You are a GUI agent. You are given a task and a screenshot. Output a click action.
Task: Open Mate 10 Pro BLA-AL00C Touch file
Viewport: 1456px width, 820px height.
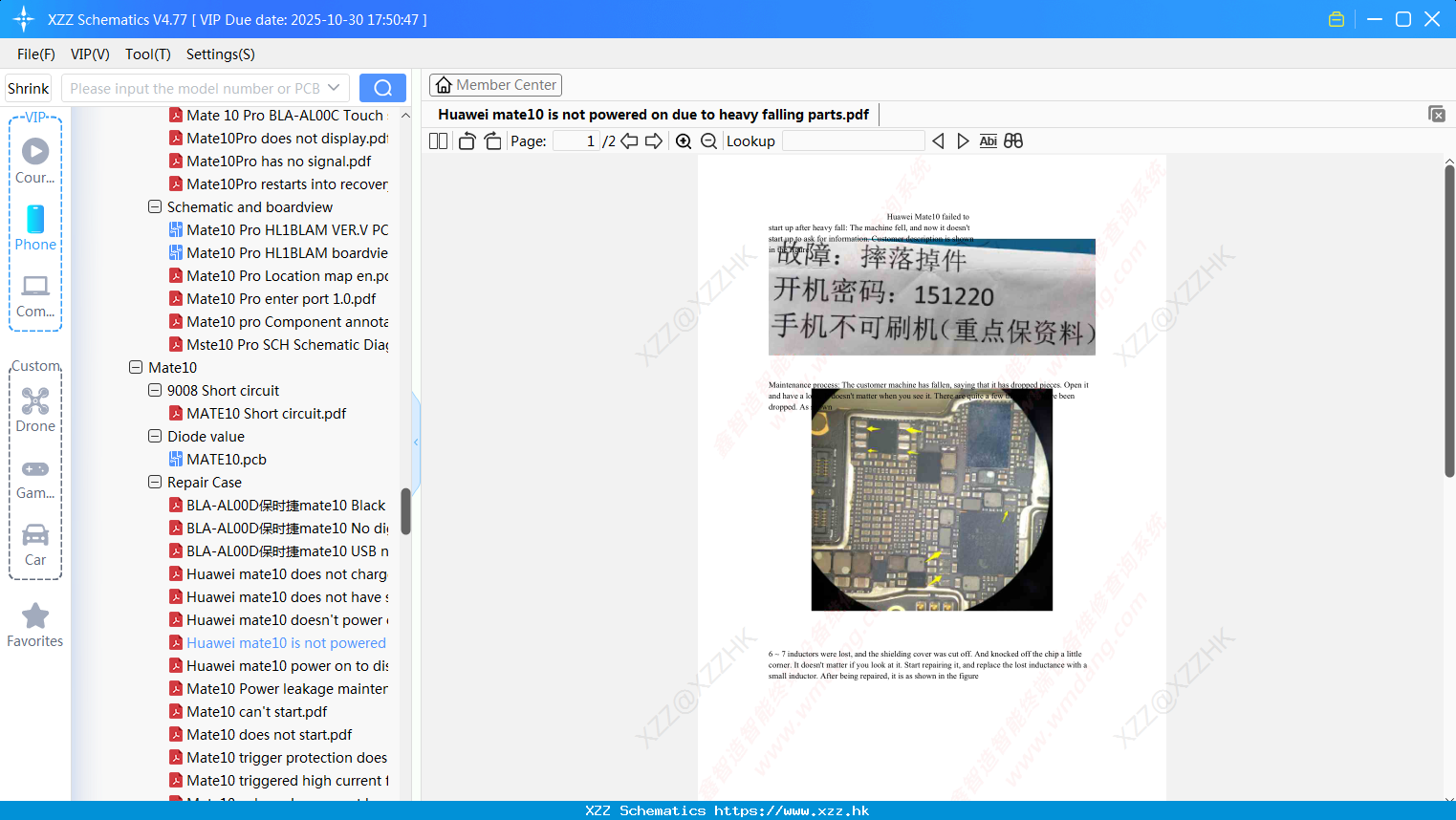point(277,115)
